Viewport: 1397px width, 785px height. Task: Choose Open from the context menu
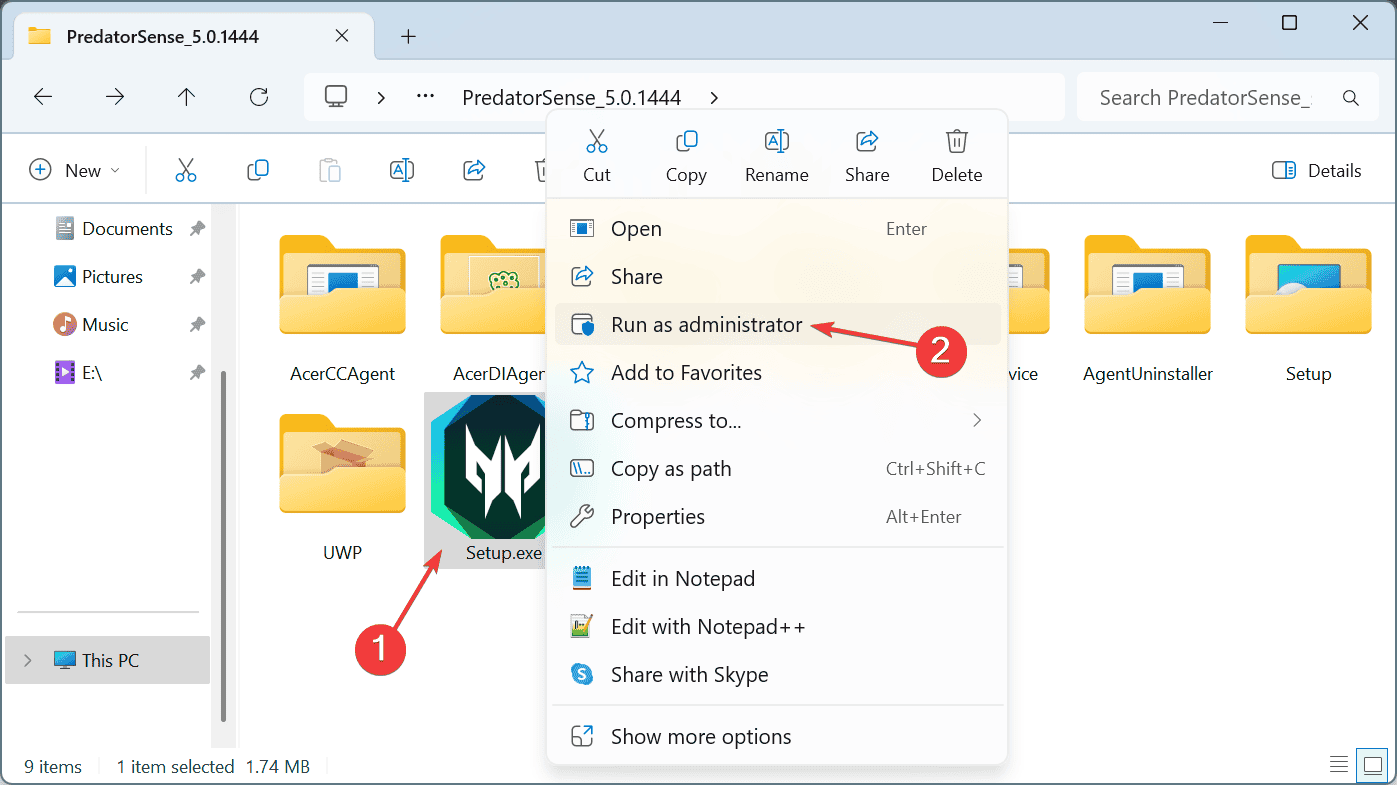tap(777, 229)
